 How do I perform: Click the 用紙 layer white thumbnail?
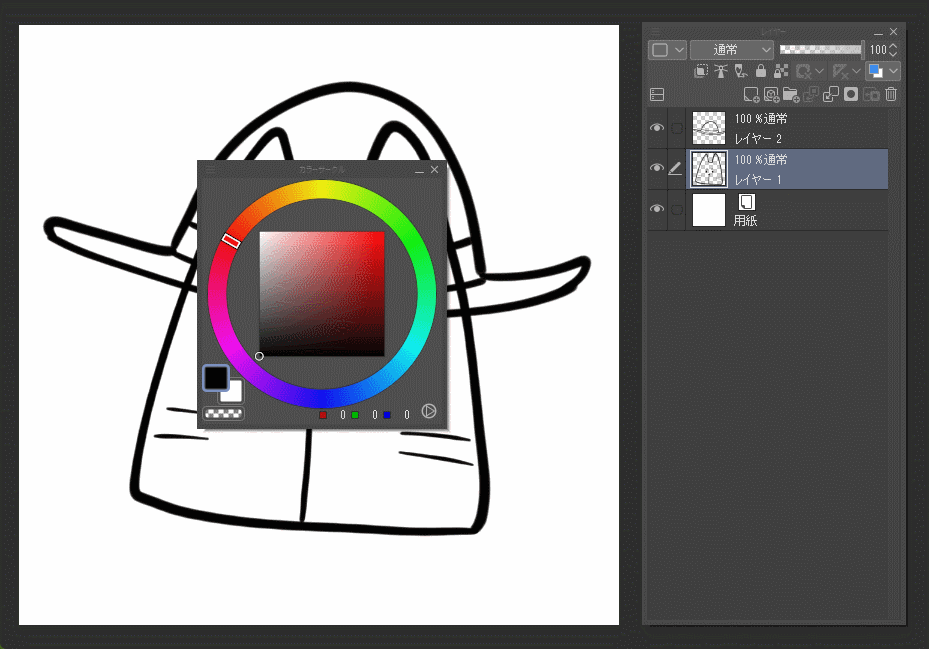pyautogui.click(x=709, y=210)
